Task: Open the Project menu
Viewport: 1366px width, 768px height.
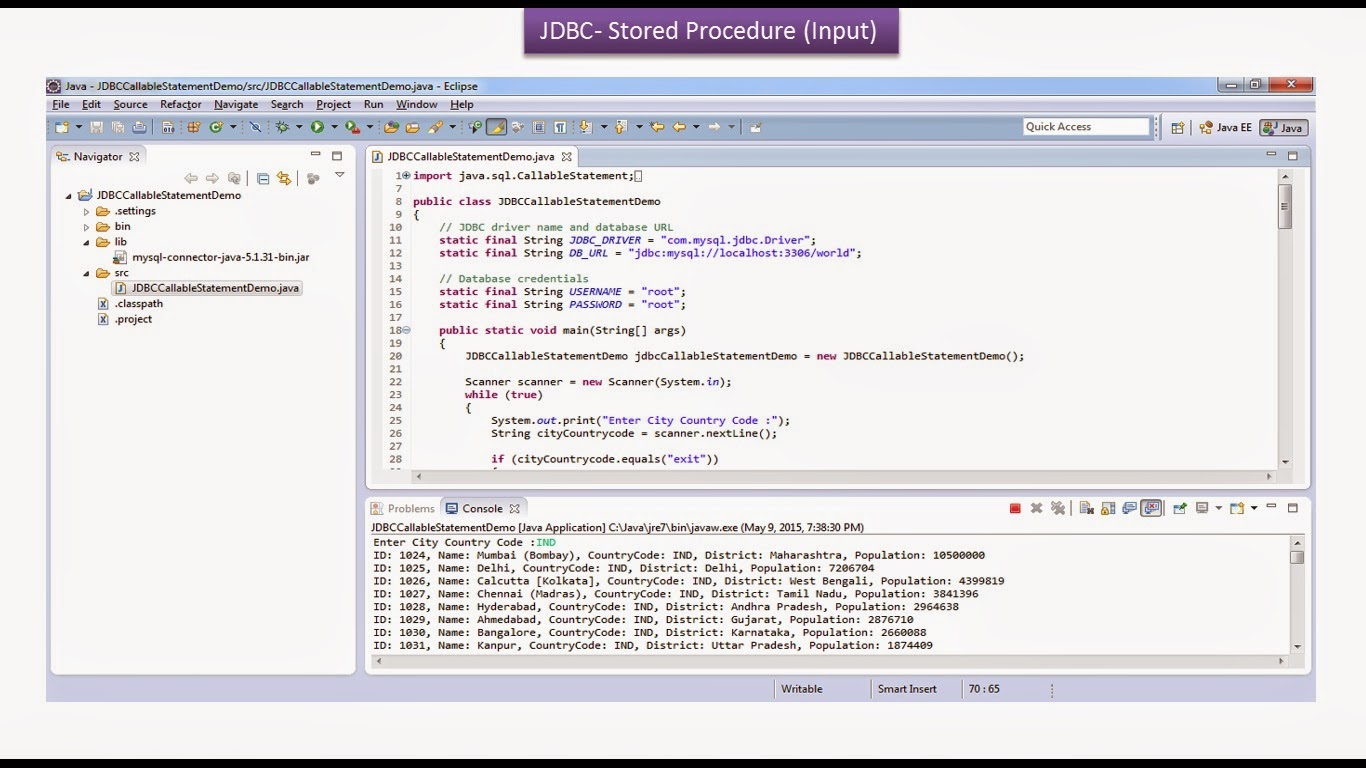Action: click(x=334, y=104)
